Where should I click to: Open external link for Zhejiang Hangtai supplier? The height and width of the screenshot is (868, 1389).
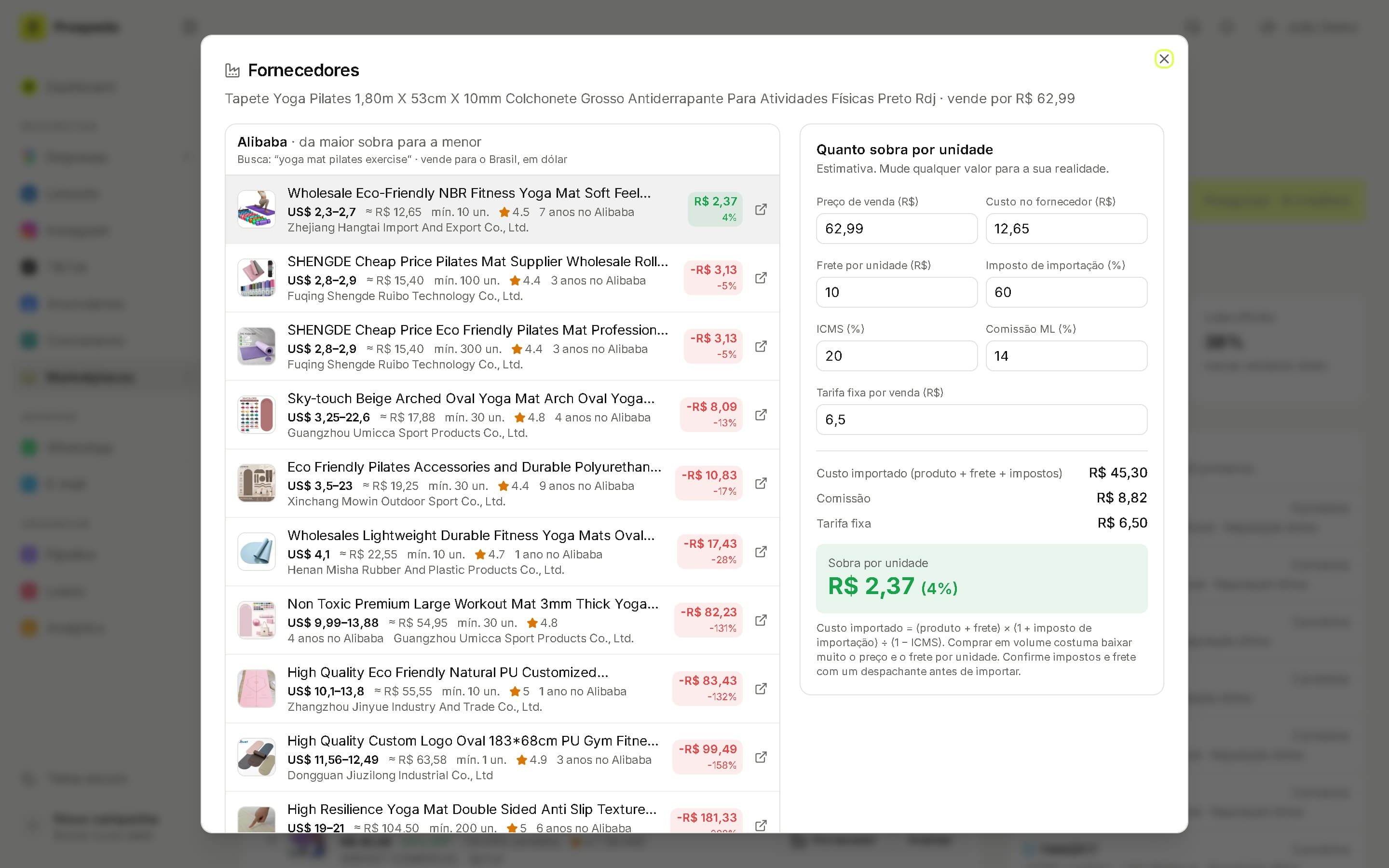click(x=761, y=210)
